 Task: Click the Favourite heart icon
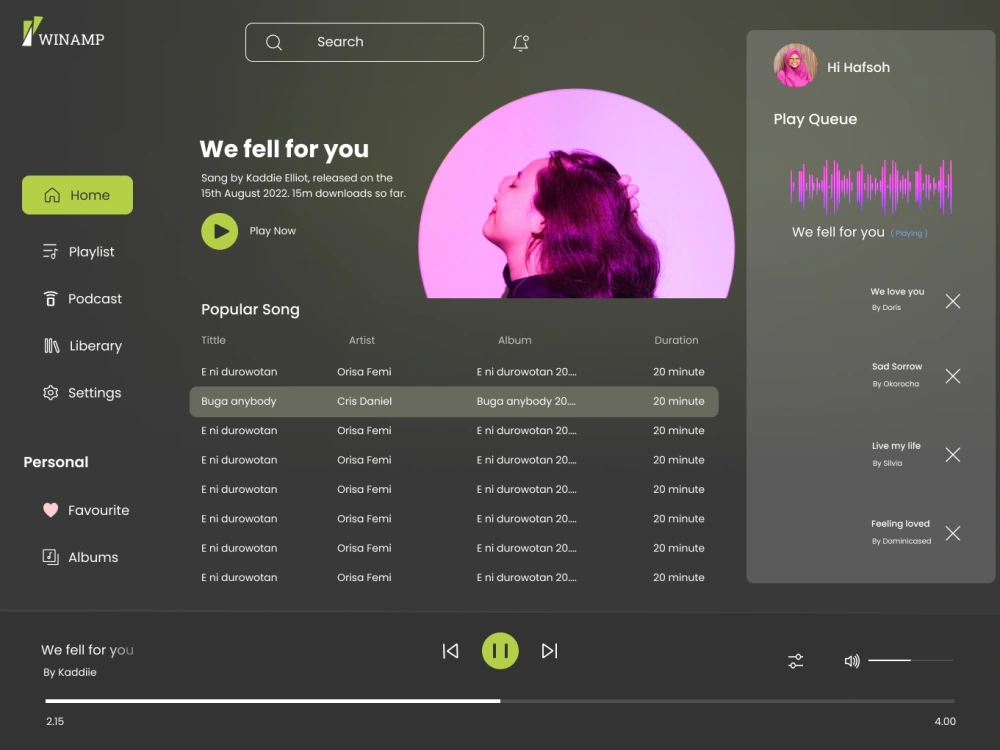coord(50,510)
